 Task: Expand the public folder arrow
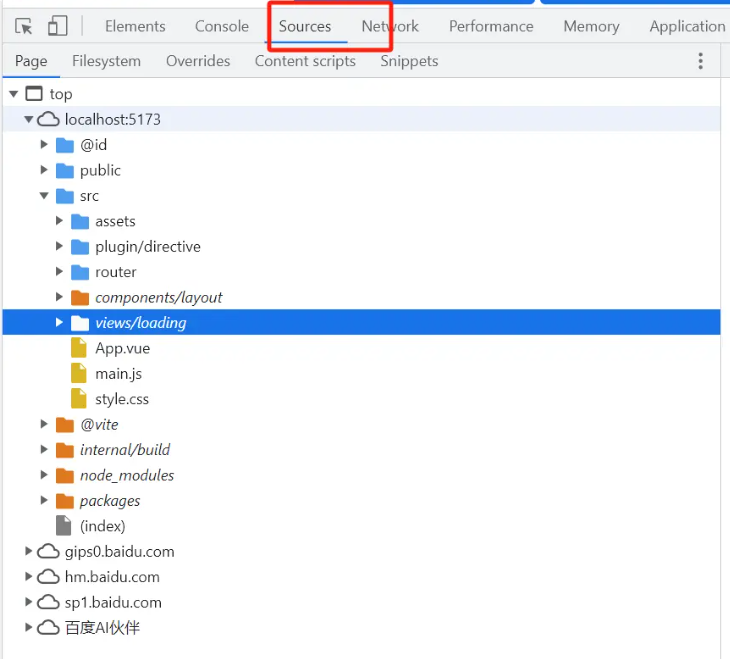[x=44, y=170]
